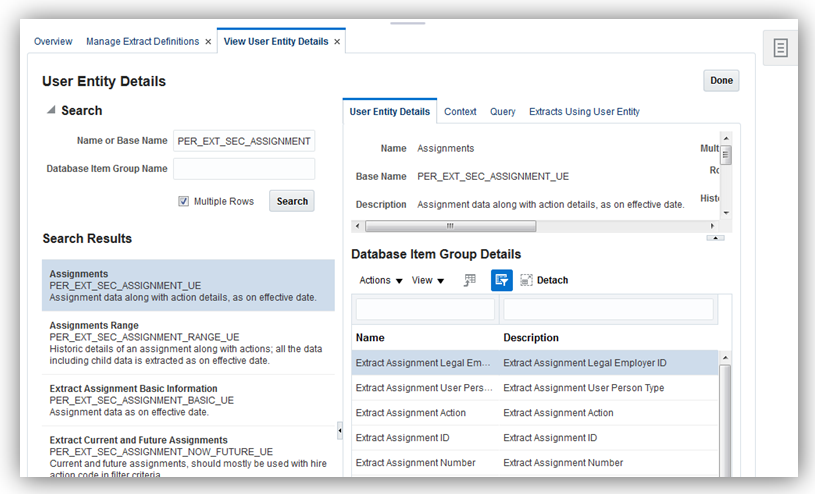Open the Query sub-tab

click(x=503, y=111)
